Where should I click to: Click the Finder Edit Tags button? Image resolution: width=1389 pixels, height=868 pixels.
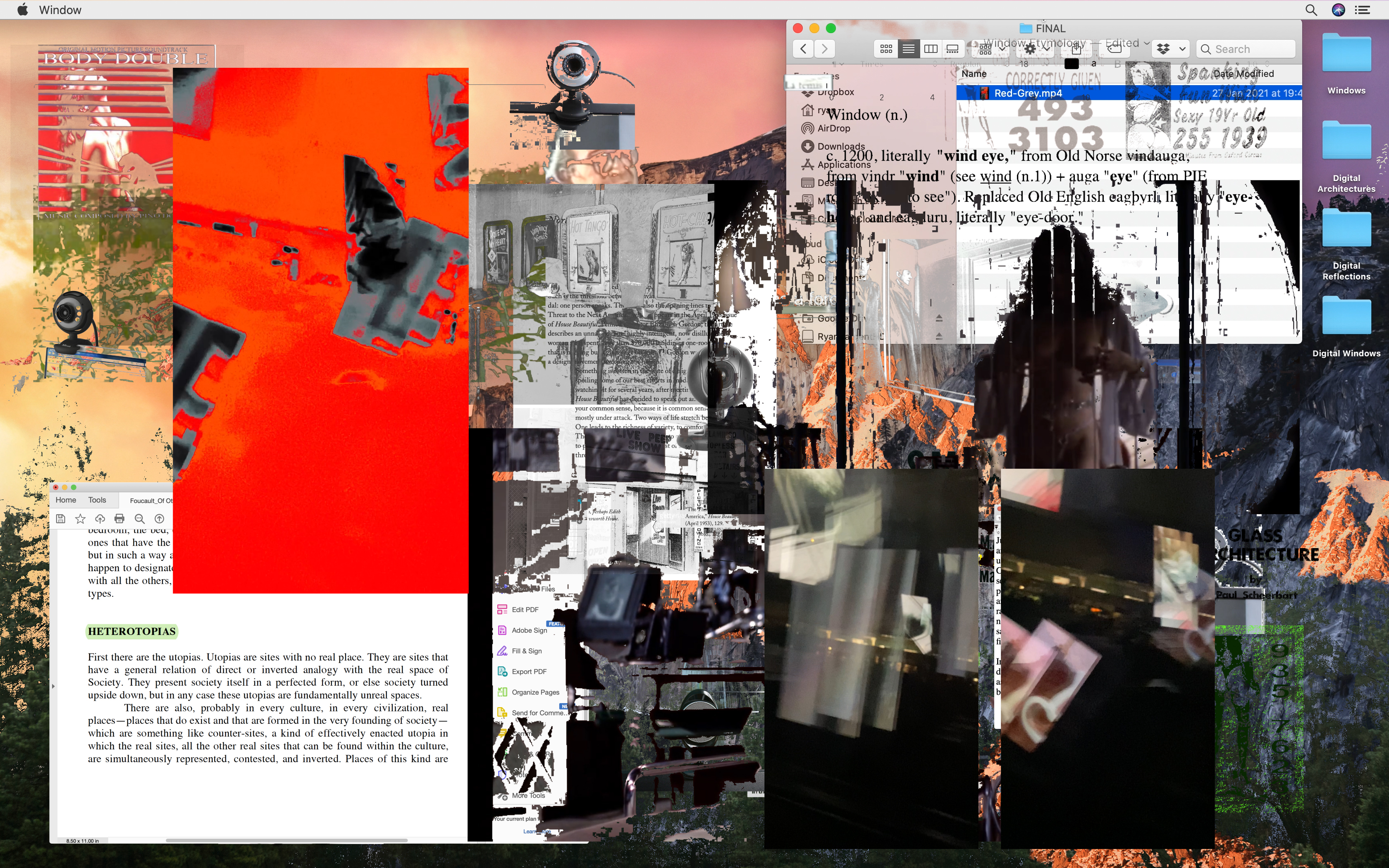[x=1114, y=49]
